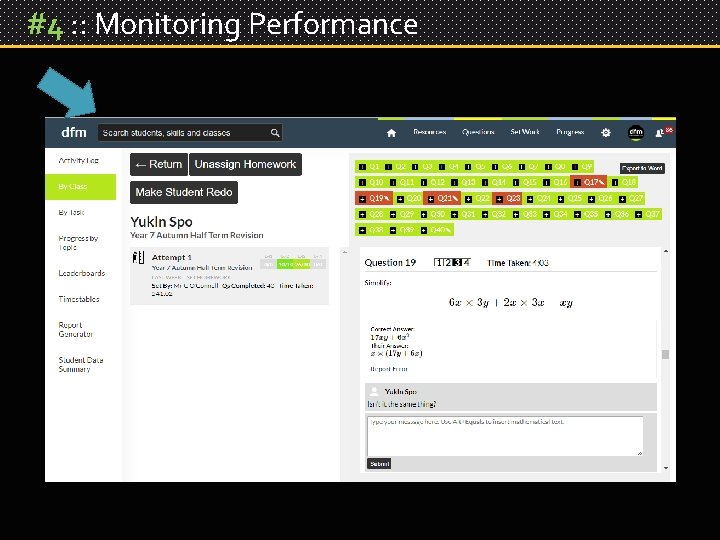
Task: Expand question Q38 with its plus icon
Action: pos(362,230)
